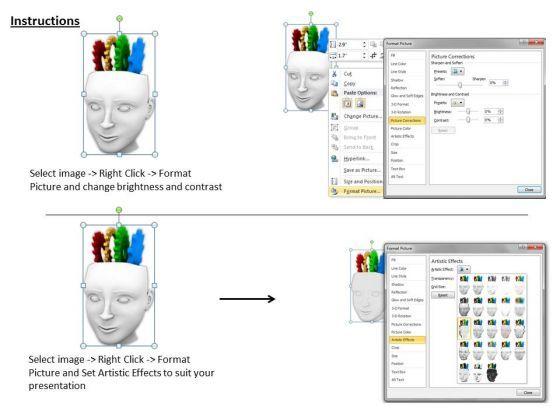560x420 pixels.
Task: Click the shape width icon beside 1.7"
Action: click(333, 56)
